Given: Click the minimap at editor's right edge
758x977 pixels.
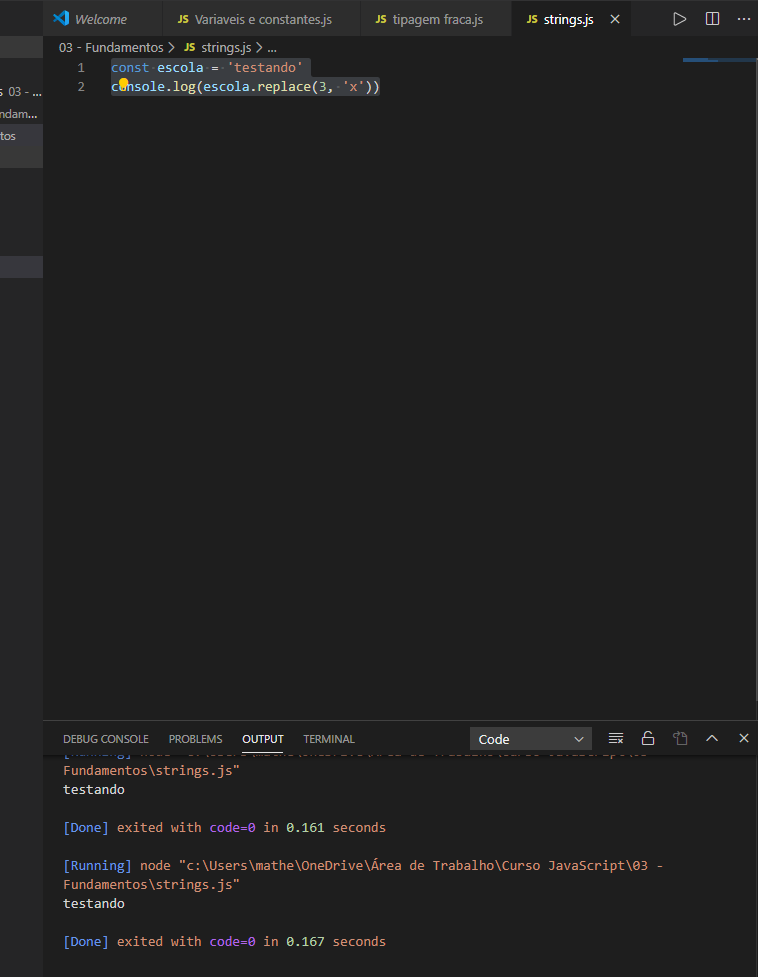Looking at the screenshot, I should [x=715, y=62].
